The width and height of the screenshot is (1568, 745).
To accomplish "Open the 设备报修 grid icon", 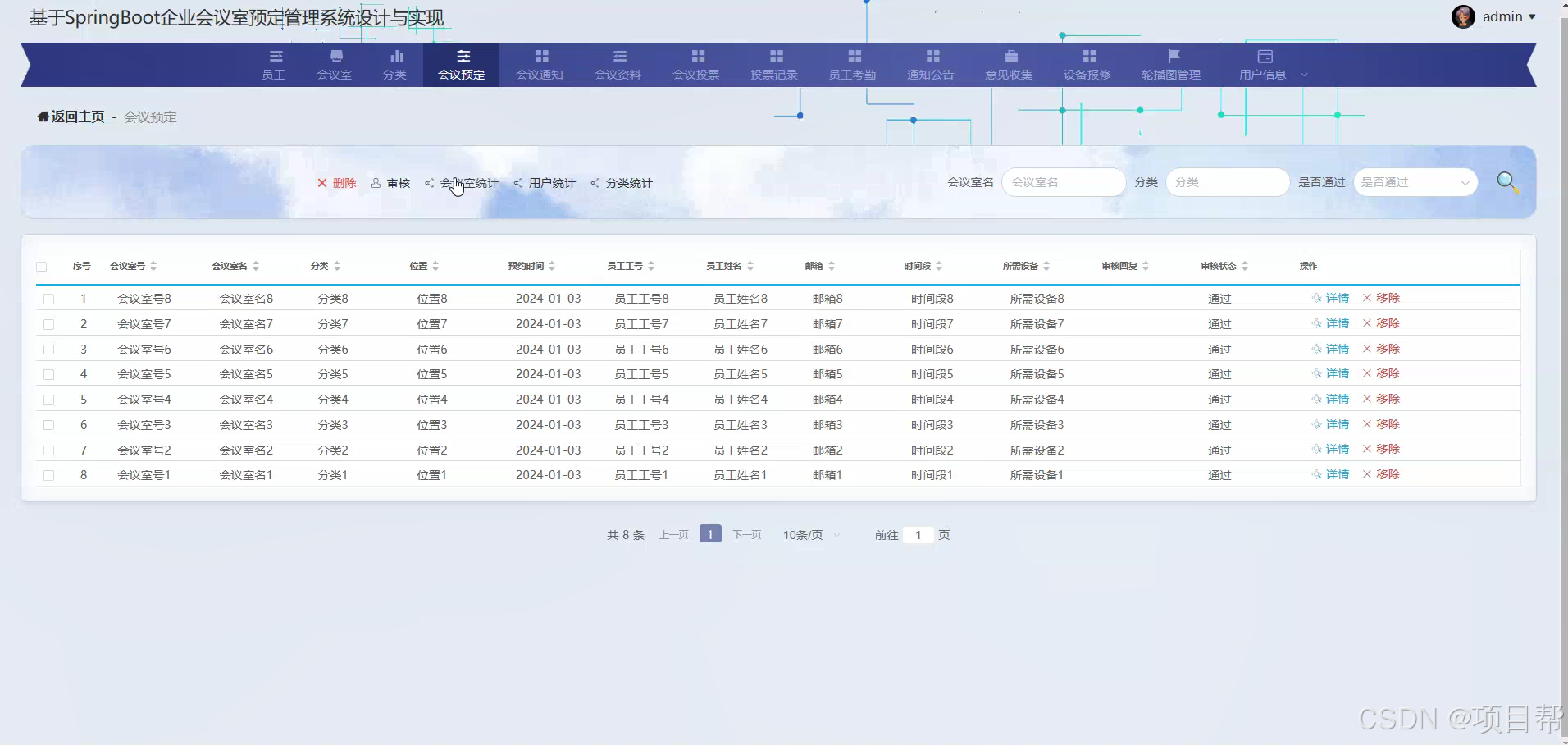I will 1089,56.
